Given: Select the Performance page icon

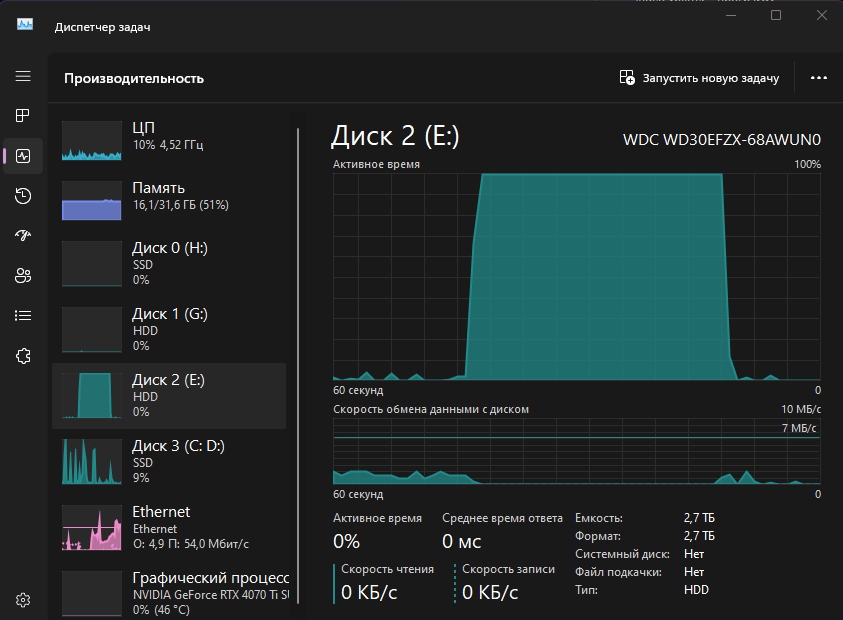Looking at the screenshot, I should pos(23,156).
